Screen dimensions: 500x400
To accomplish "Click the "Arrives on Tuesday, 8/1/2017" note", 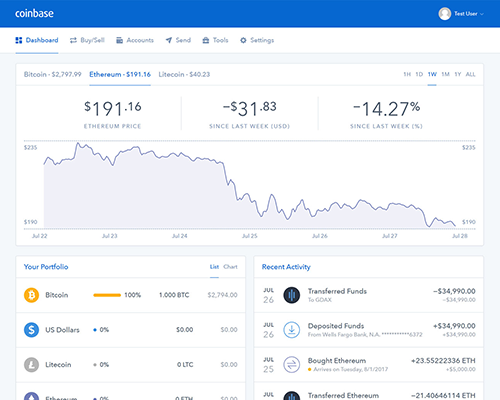I will [350, 369].
